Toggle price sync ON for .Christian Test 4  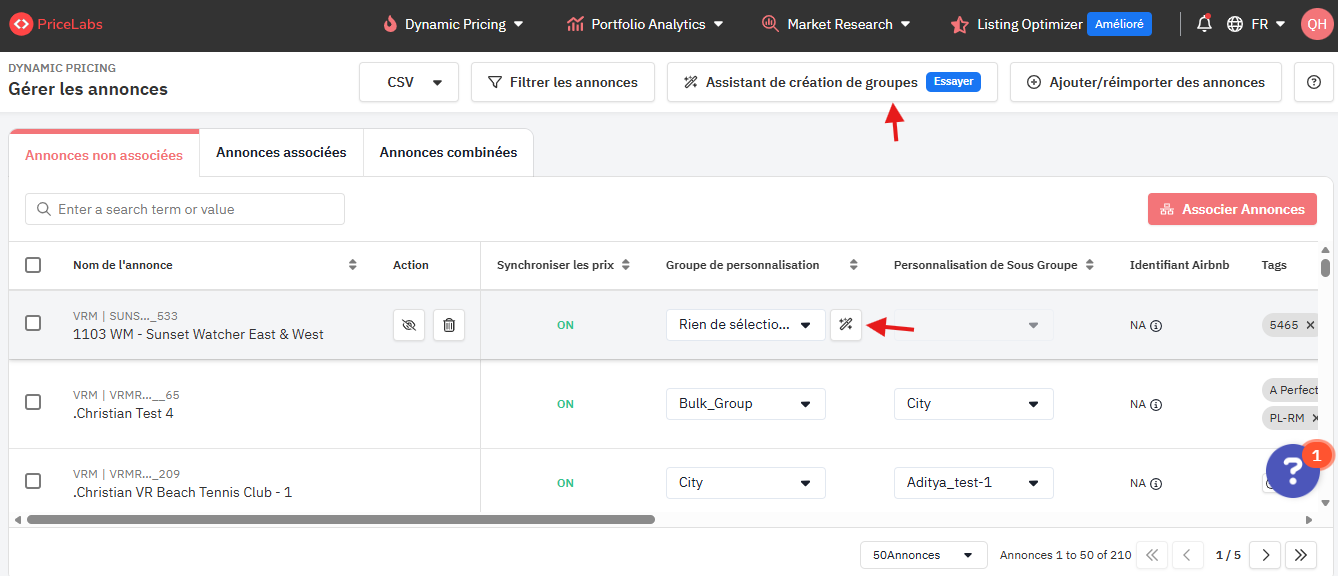click(x=565, y=404)
